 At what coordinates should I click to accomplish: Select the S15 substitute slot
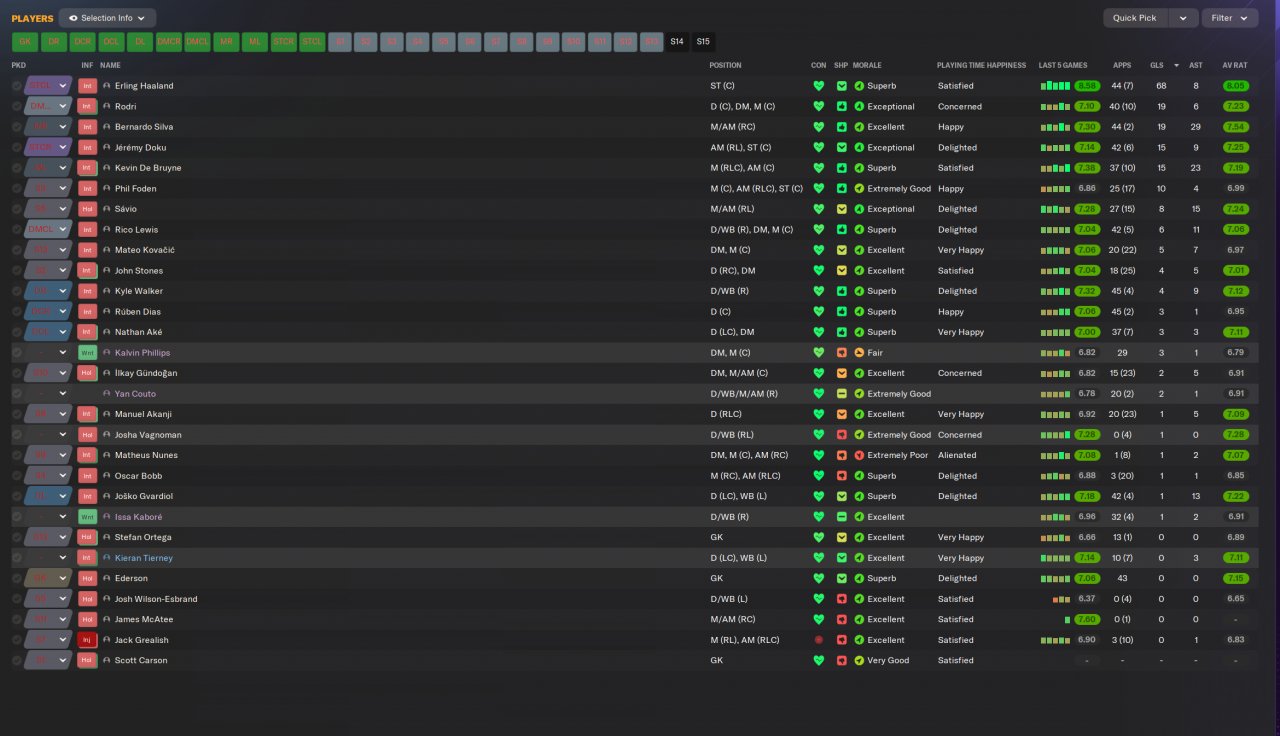pyautogui.click(x=703, y=42)
